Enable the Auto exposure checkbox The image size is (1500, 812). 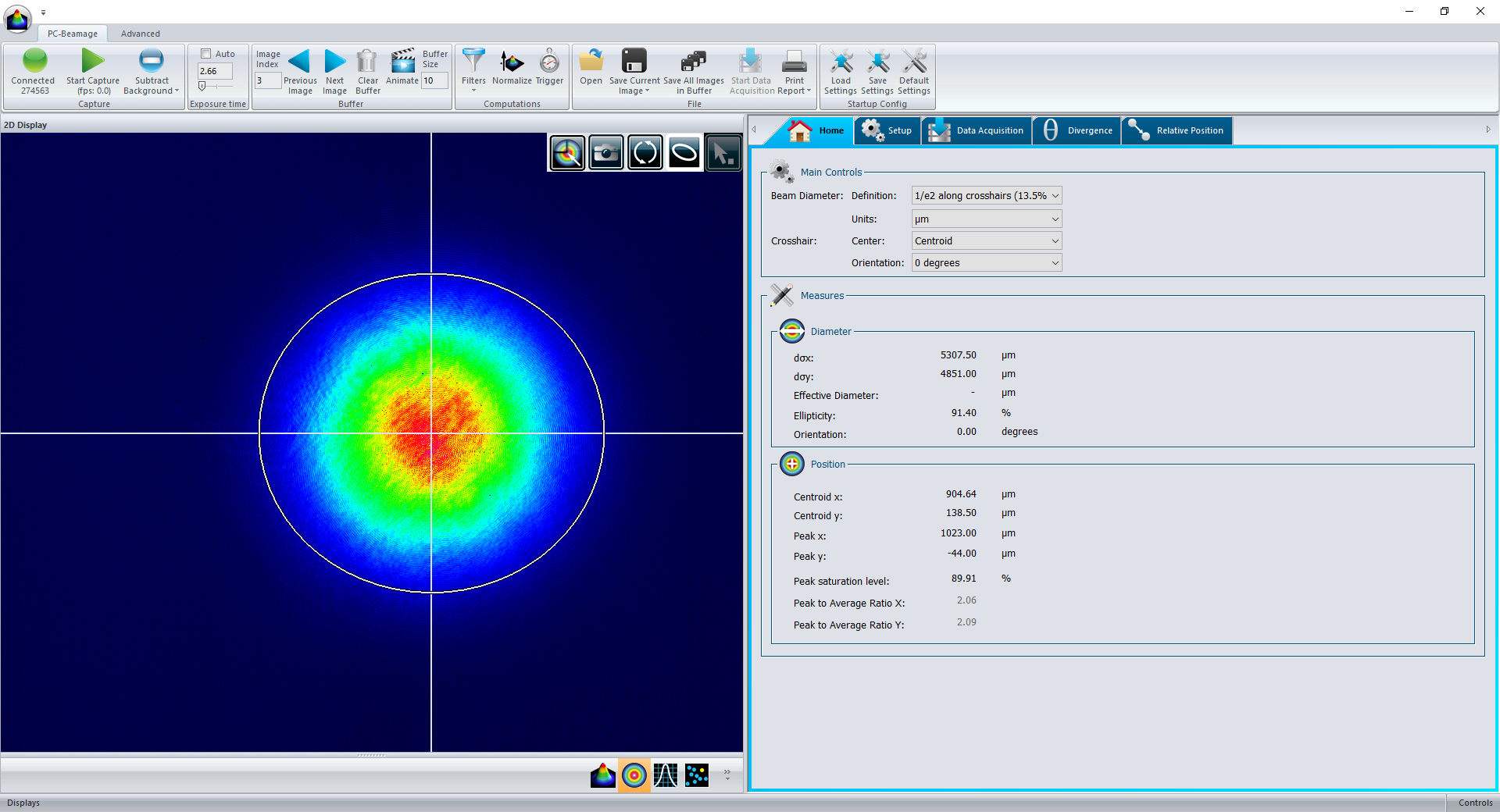pyautogui.click(x=206, y=54)
